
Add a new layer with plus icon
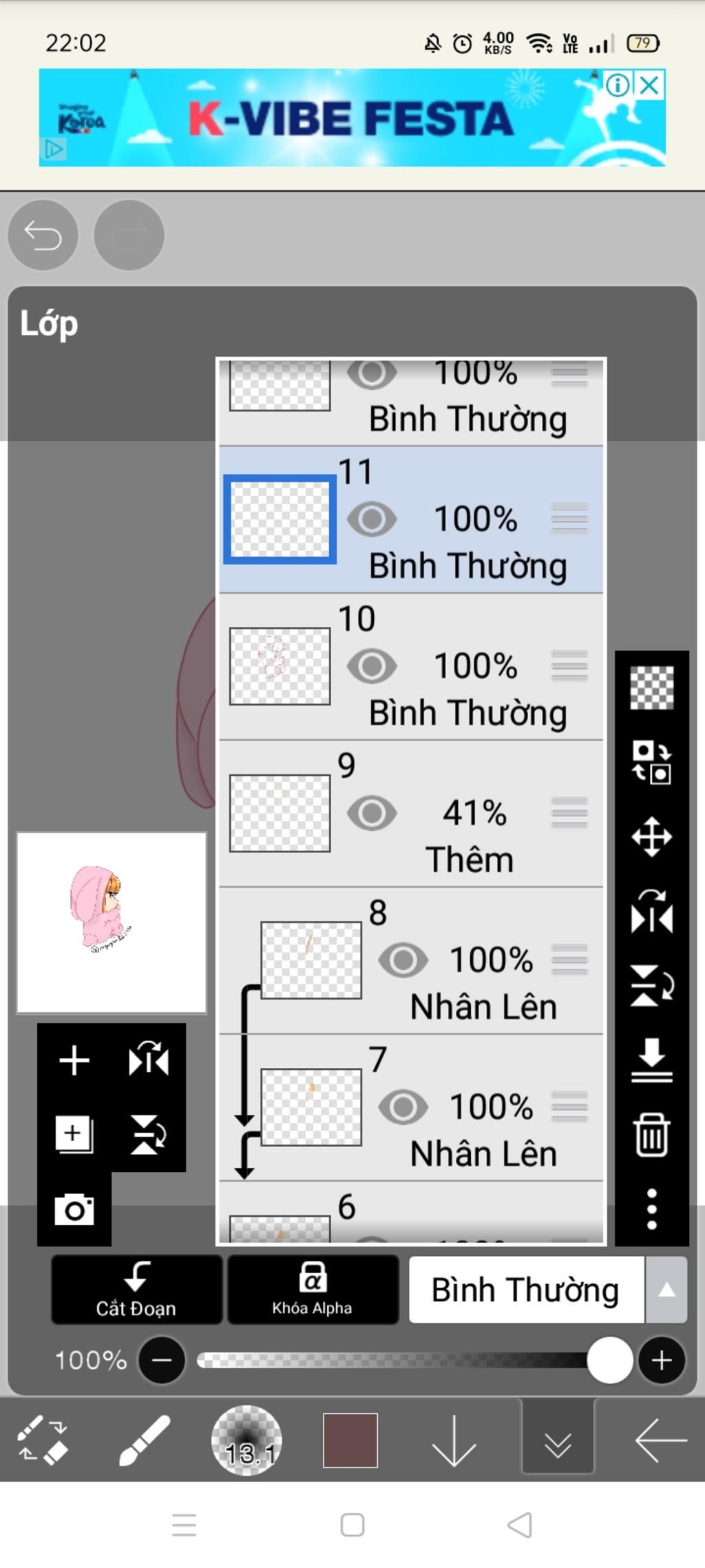[x=74, y=1060]
